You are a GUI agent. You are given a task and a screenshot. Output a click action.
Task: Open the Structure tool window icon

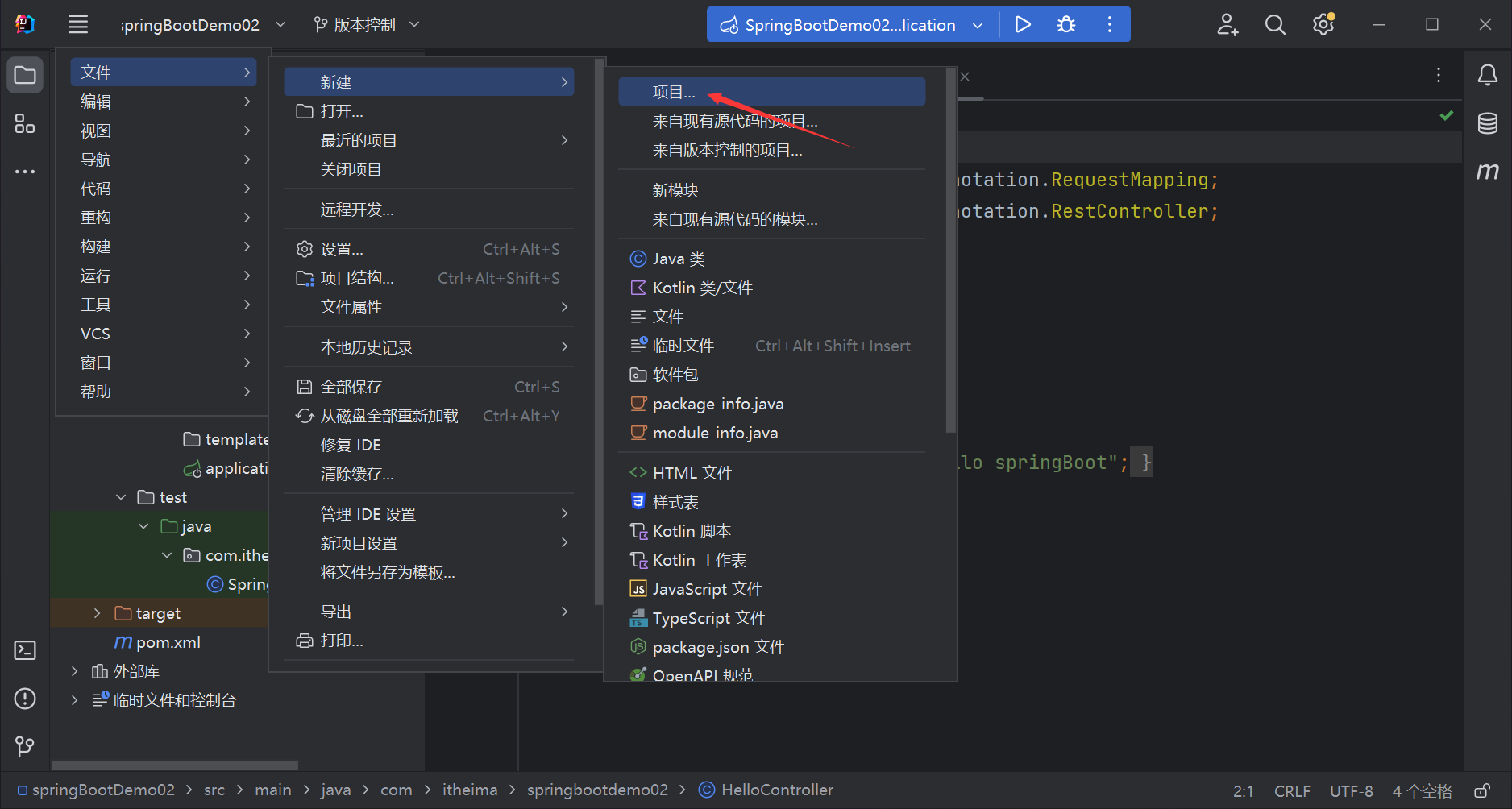pos(25,123)
